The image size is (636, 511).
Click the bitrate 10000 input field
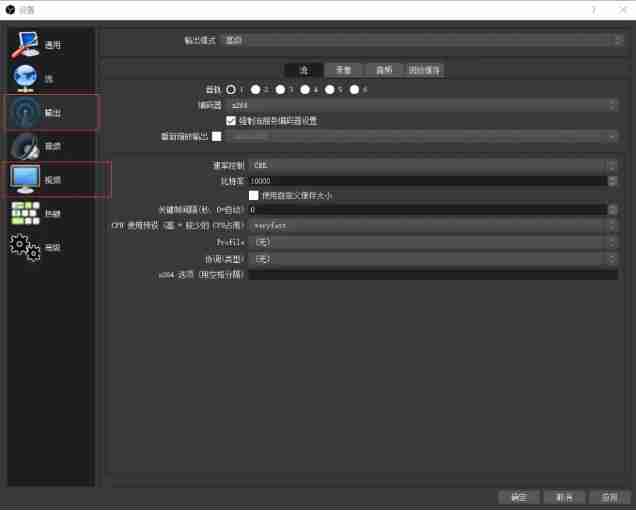(x=428, y=181)
